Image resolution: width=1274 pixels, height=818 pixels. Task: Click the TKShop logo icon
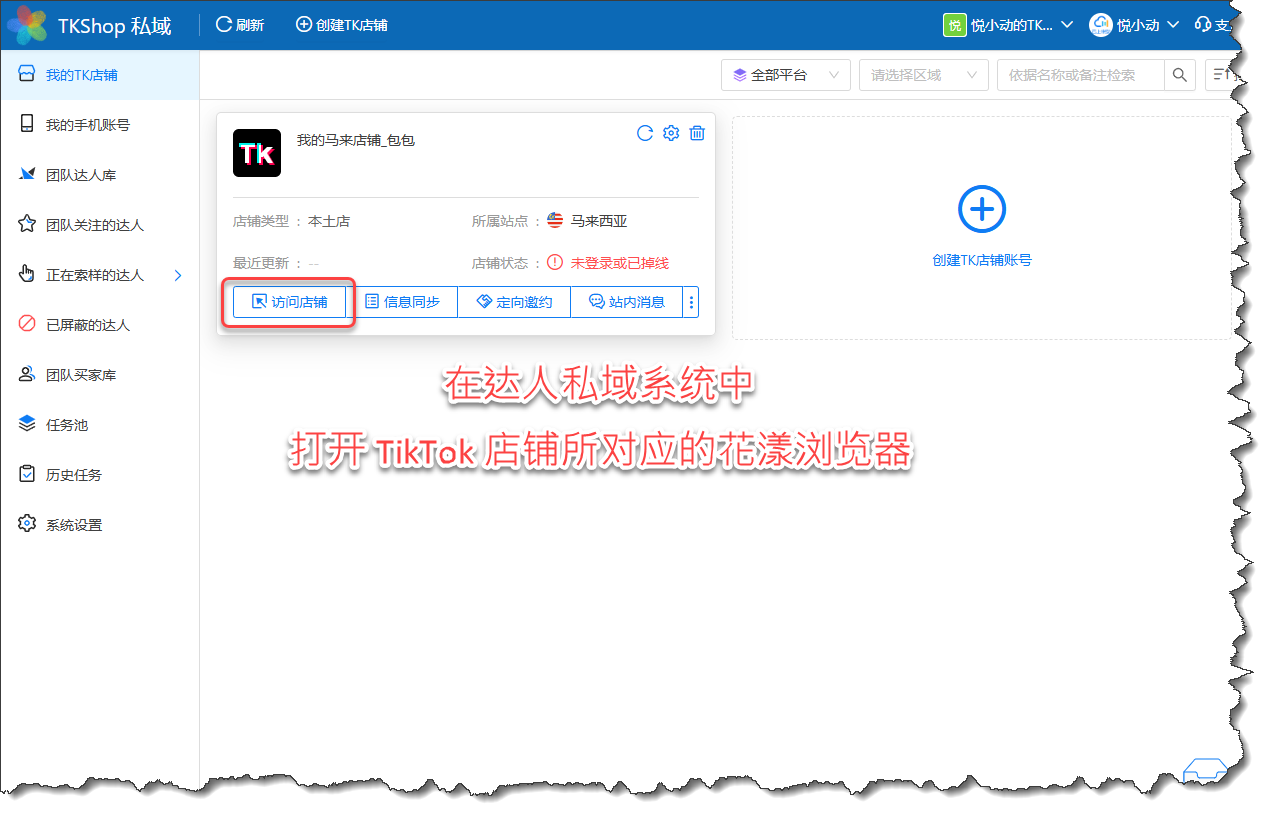pyautogui.click(x=26, y=25)
